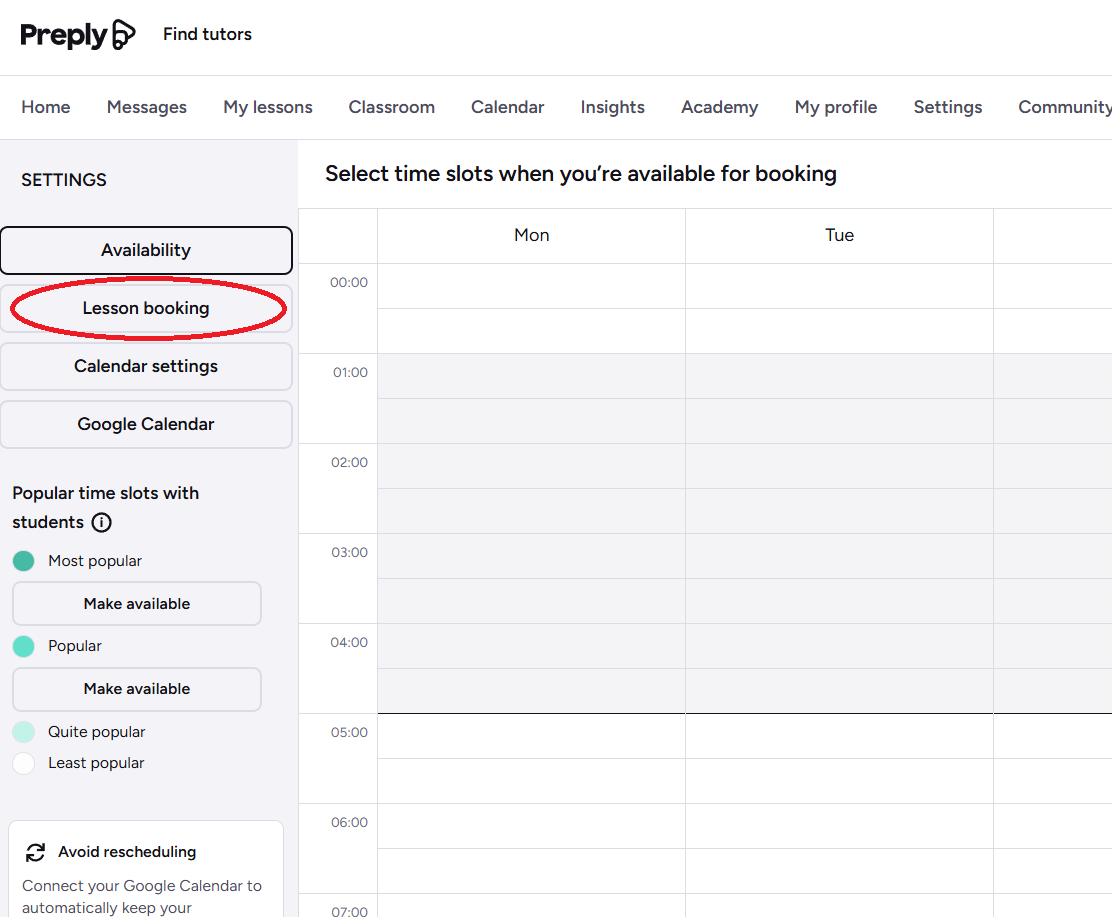1112x917 pixels.
Task: Navigate to the Academy tab
Action: [719, 107]
